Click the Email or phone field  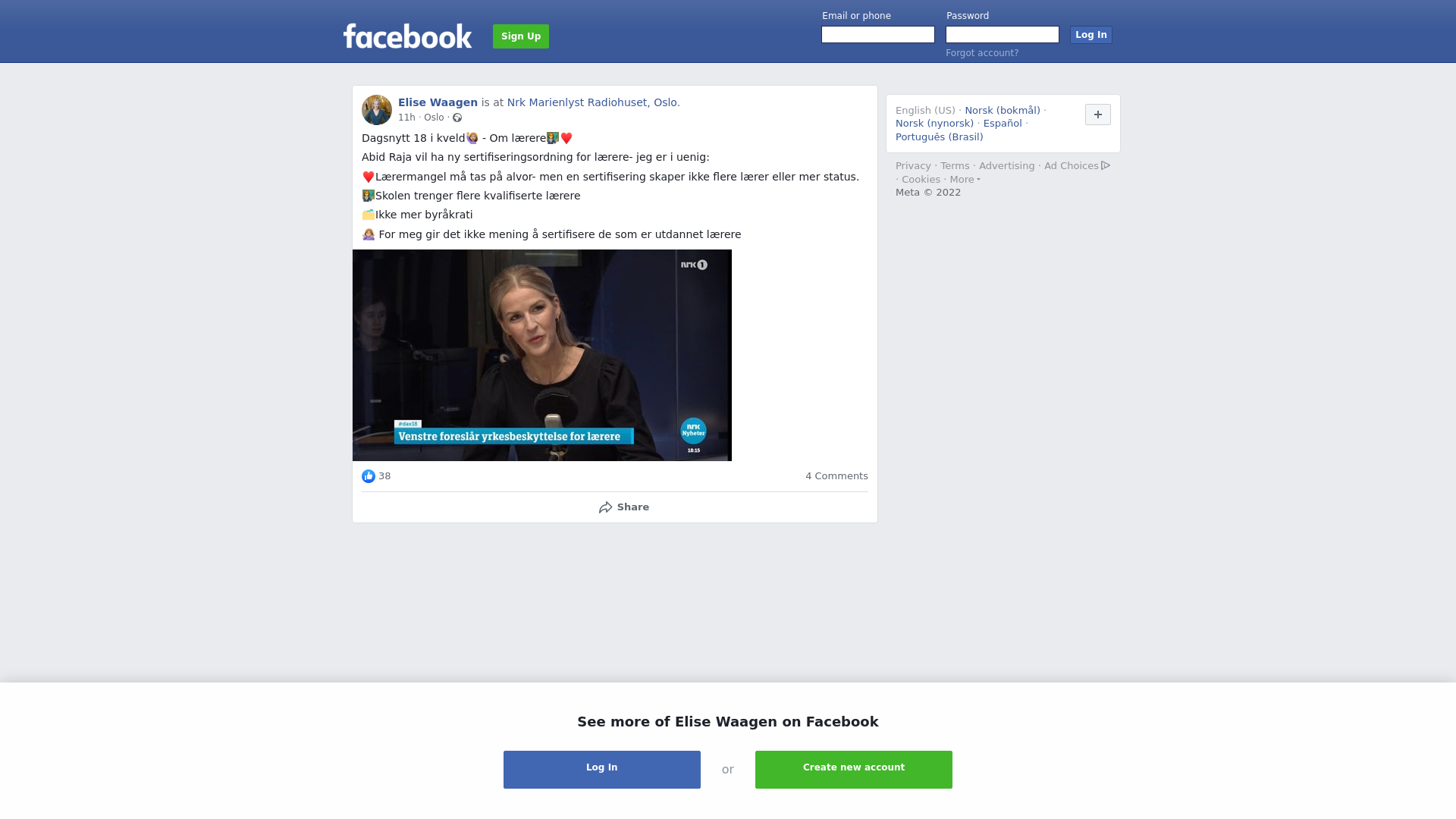pyautogui.click(x=878, y=35)
